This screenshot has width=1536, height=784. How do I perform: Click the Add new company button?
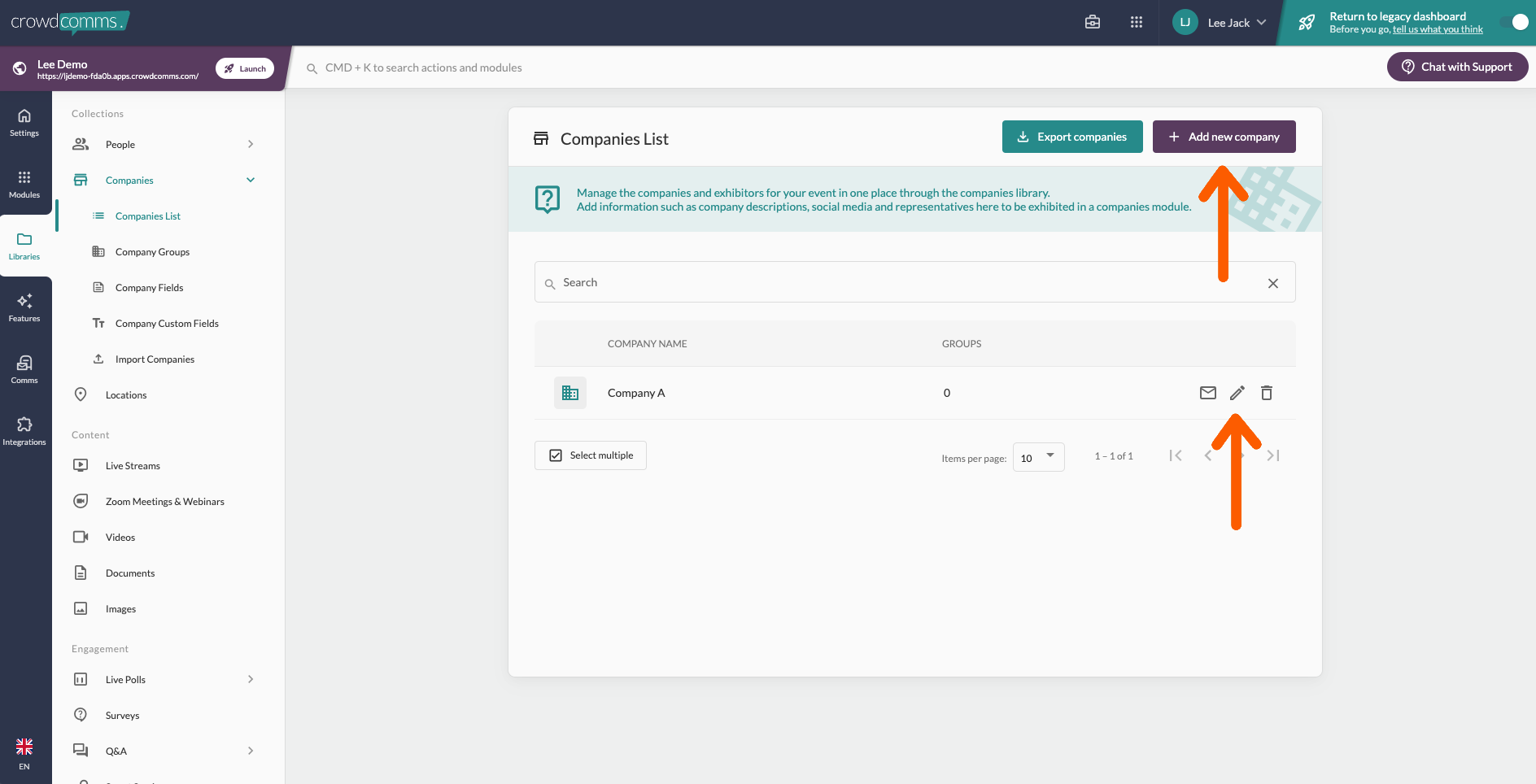[1224, 137]
